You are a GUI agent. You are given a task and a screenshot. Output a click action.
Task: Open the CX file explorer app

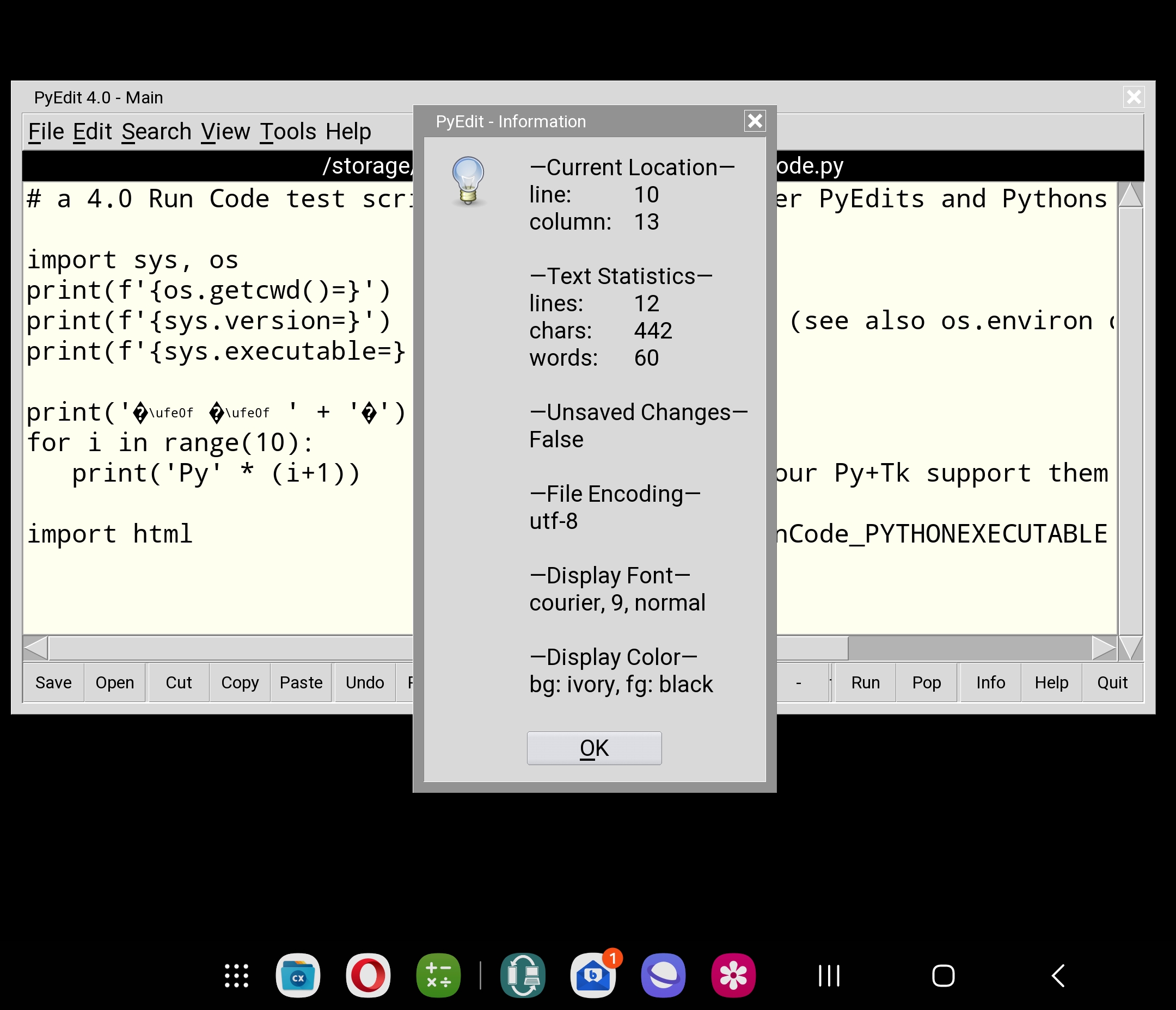(x=298, y=975)
